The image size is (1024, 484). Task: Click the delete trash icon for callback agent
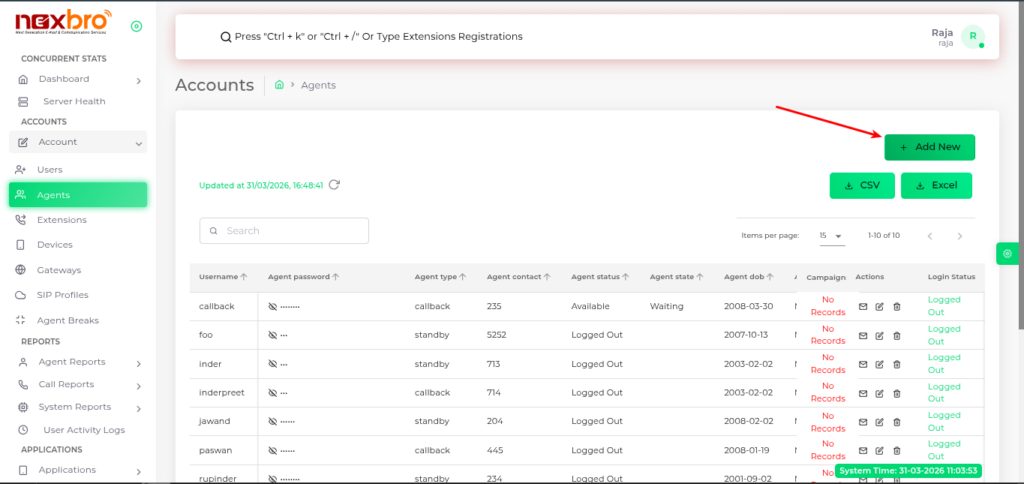tap(897, 306)
